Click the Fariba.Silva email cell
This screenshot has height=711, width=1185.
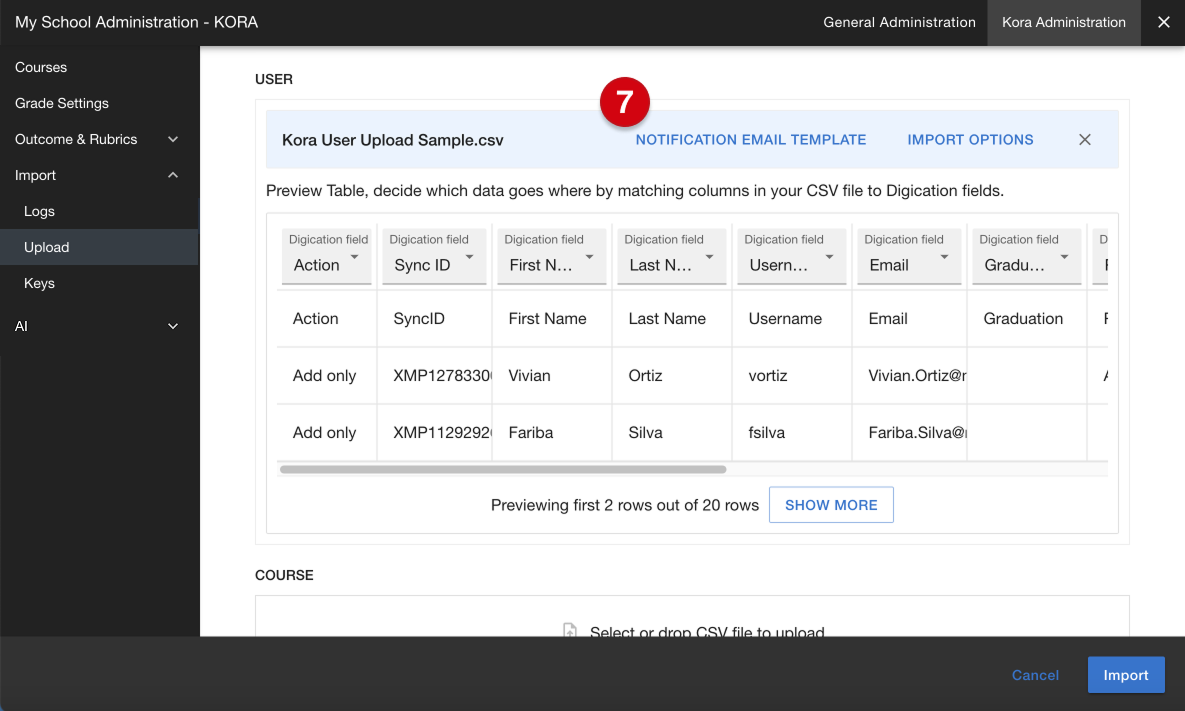click(x=910, y=432)
